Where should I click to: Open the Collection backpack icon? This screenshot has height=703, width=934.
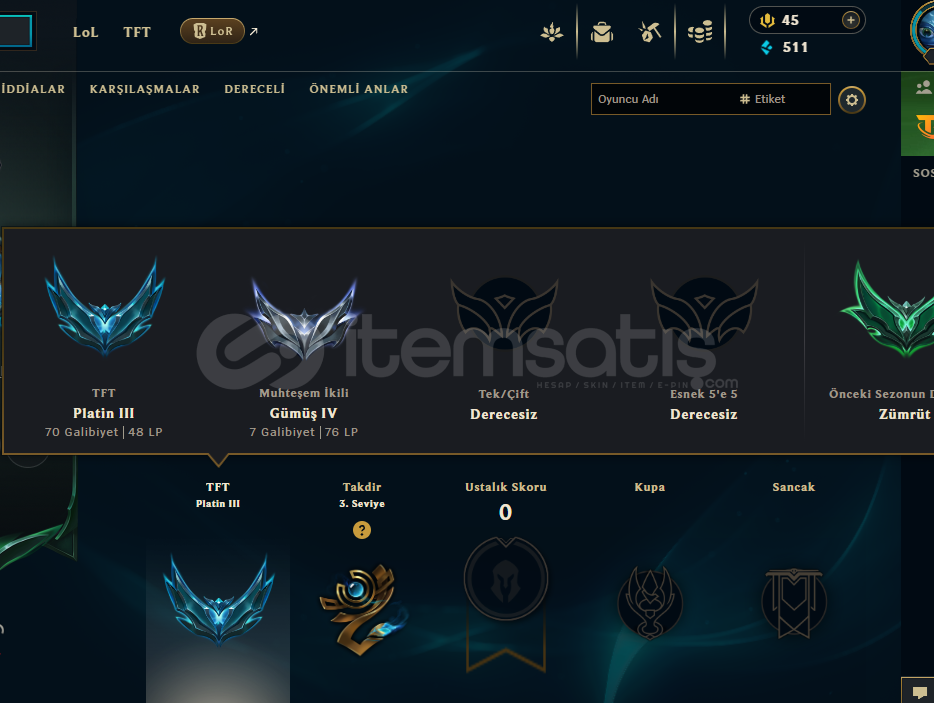(602, 32)
